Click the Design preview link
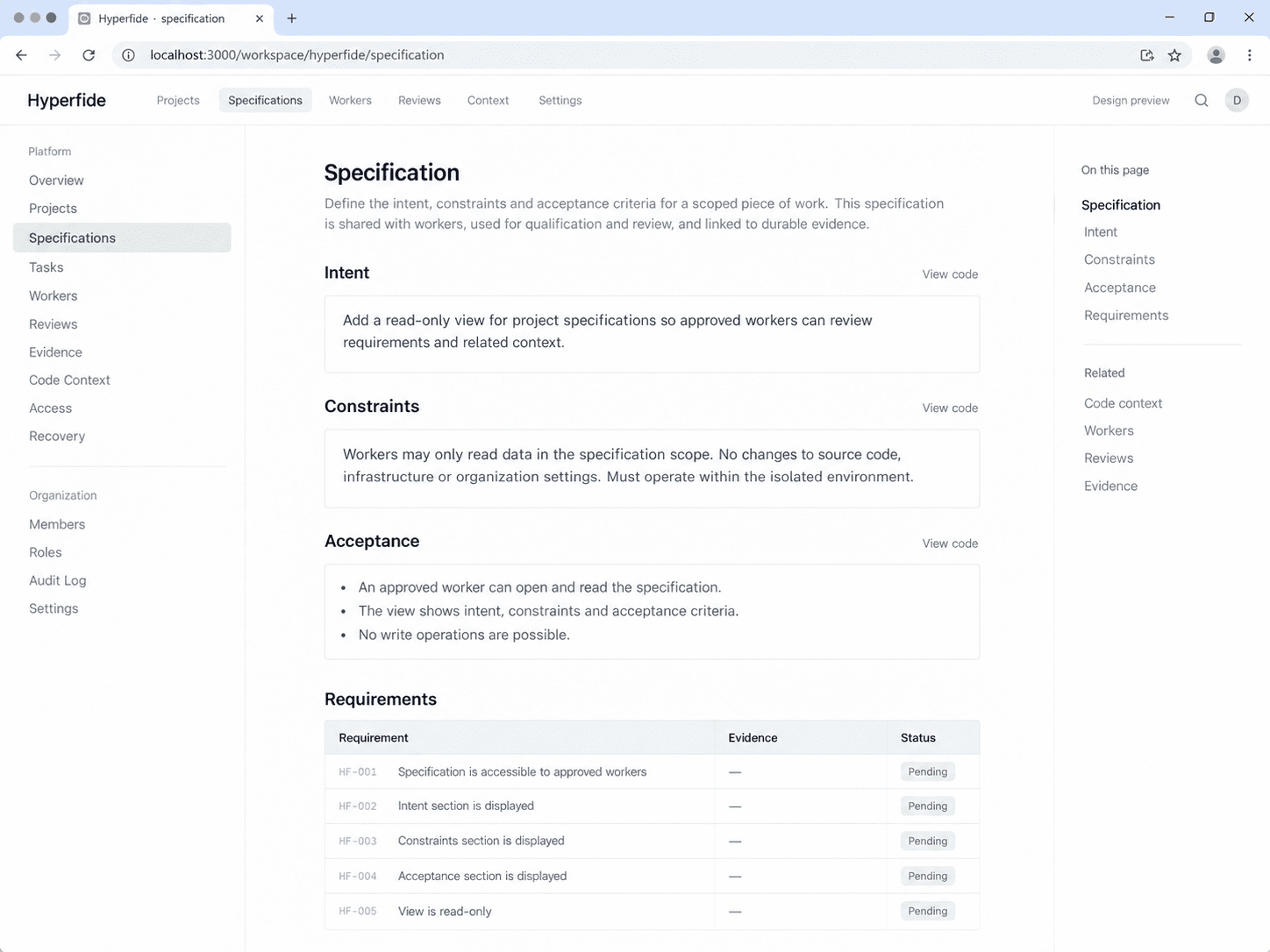 pos(1131,101)
